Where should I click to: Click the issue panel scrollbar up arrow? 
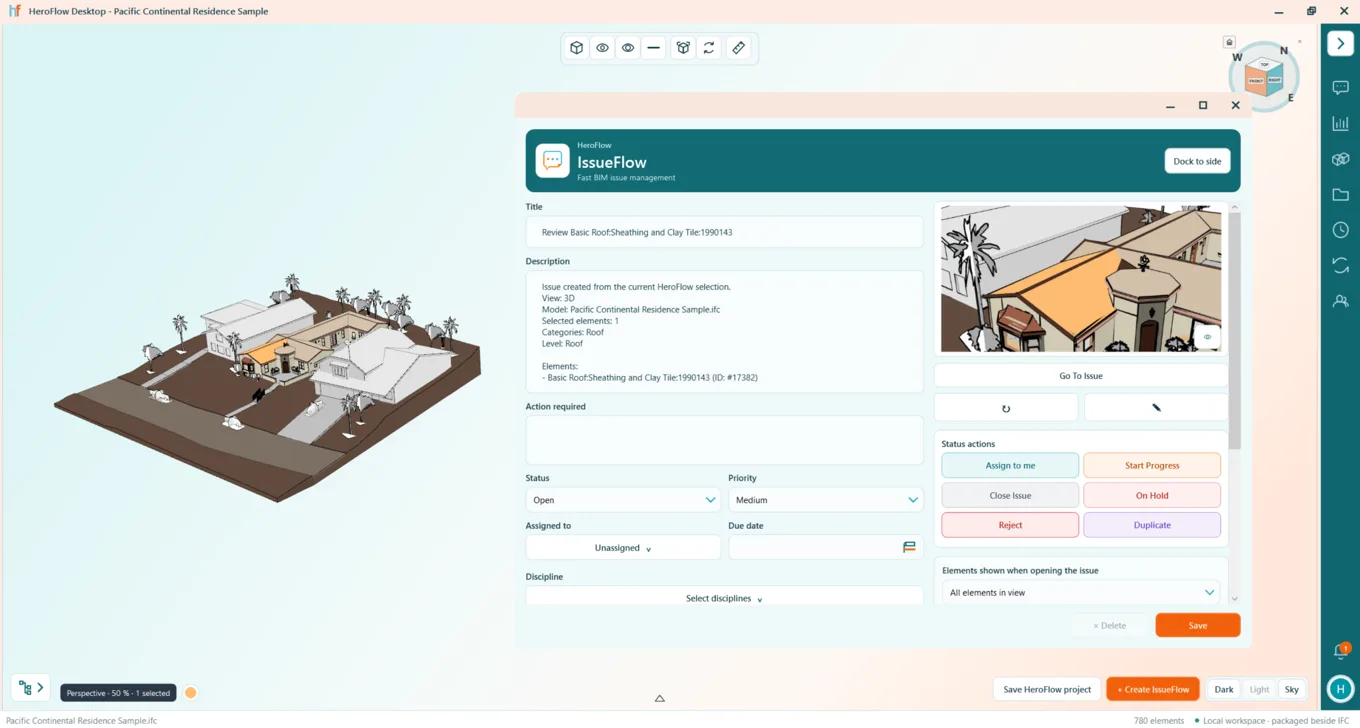pos(1235,207)
